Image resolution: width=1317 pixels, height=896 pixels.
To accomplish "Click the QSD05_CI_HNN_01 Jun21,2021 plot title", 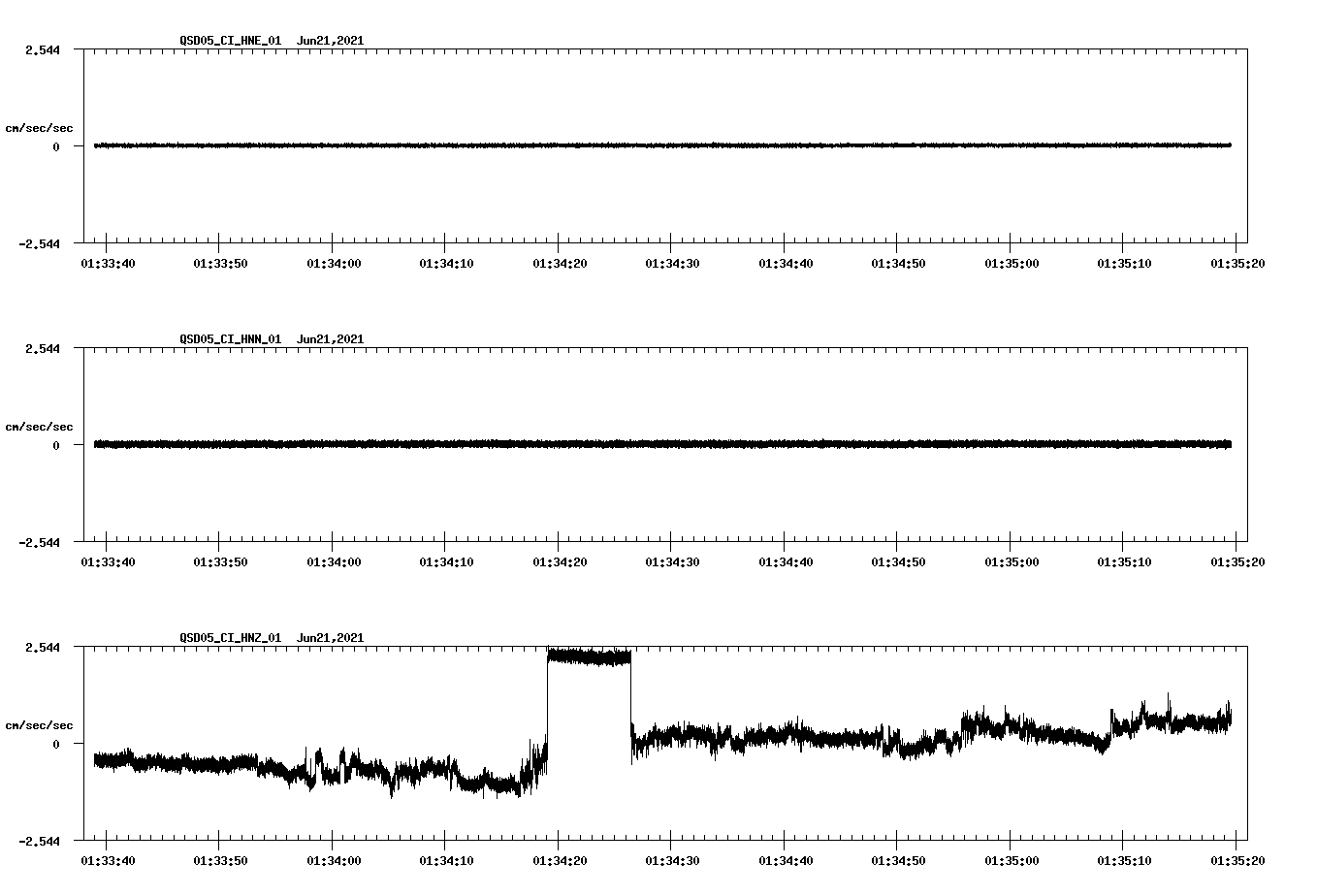I will pos(272,339).
